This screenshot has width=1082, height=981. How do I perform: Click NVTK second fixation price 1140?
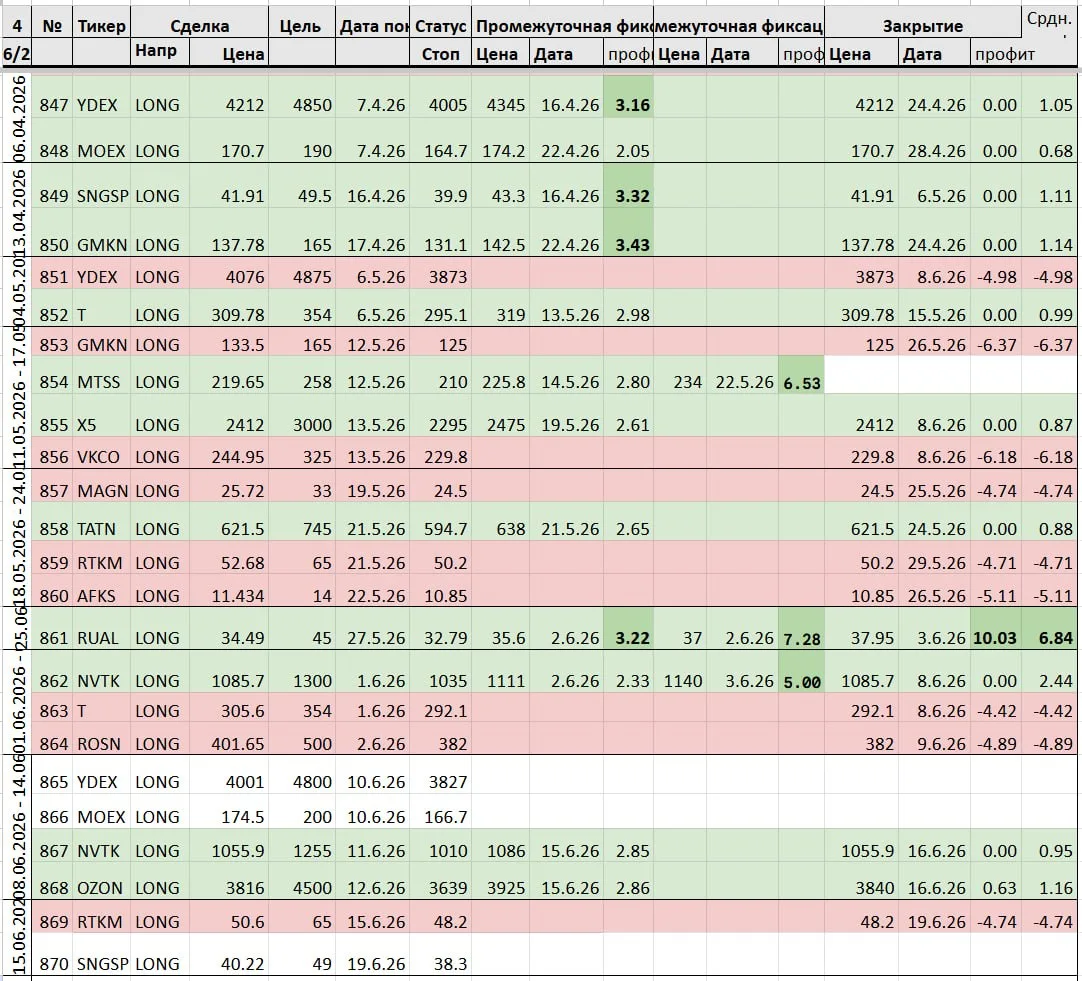(x=680, y=682)
